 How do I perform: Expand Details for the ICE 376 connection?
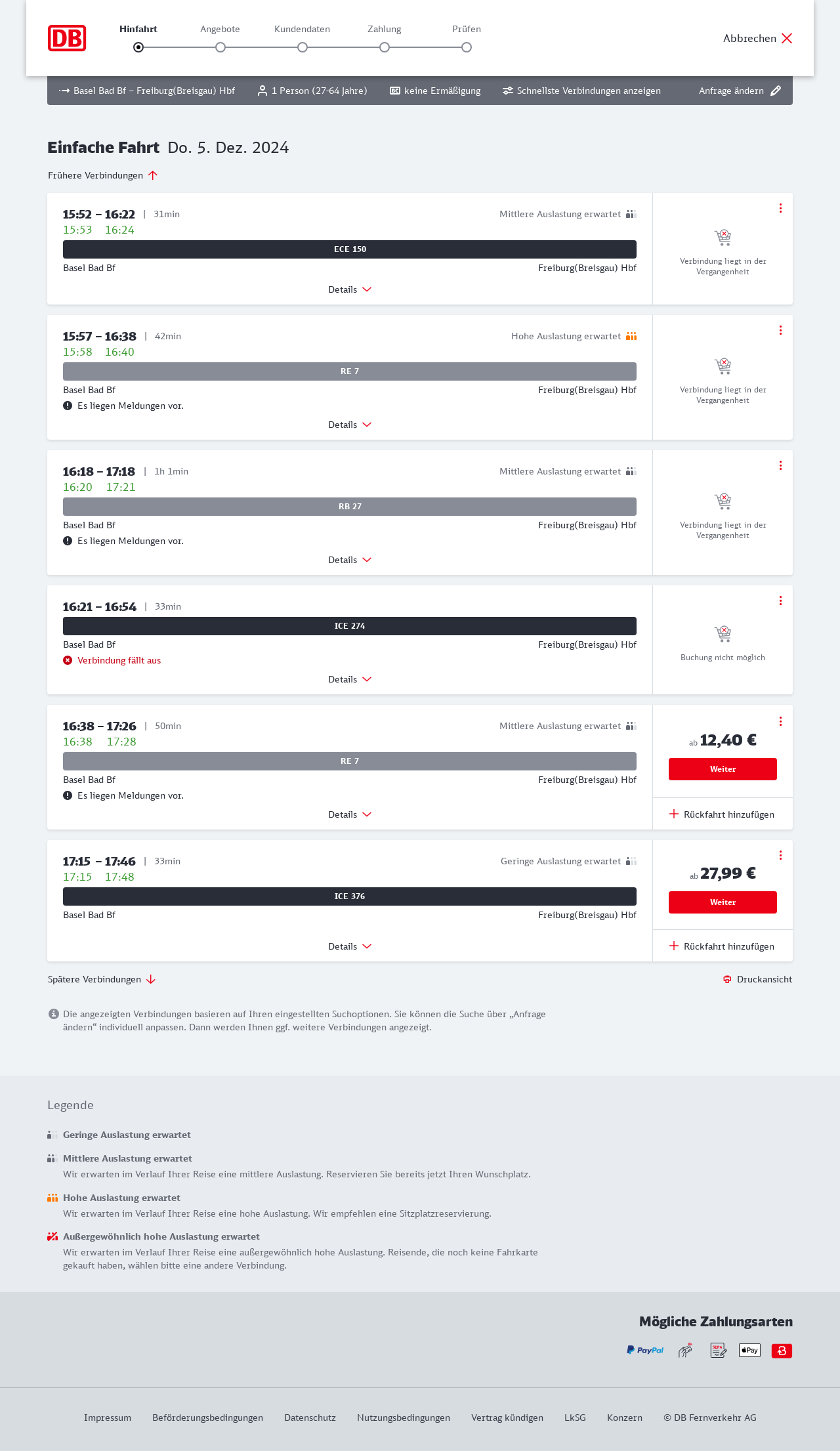350,946
